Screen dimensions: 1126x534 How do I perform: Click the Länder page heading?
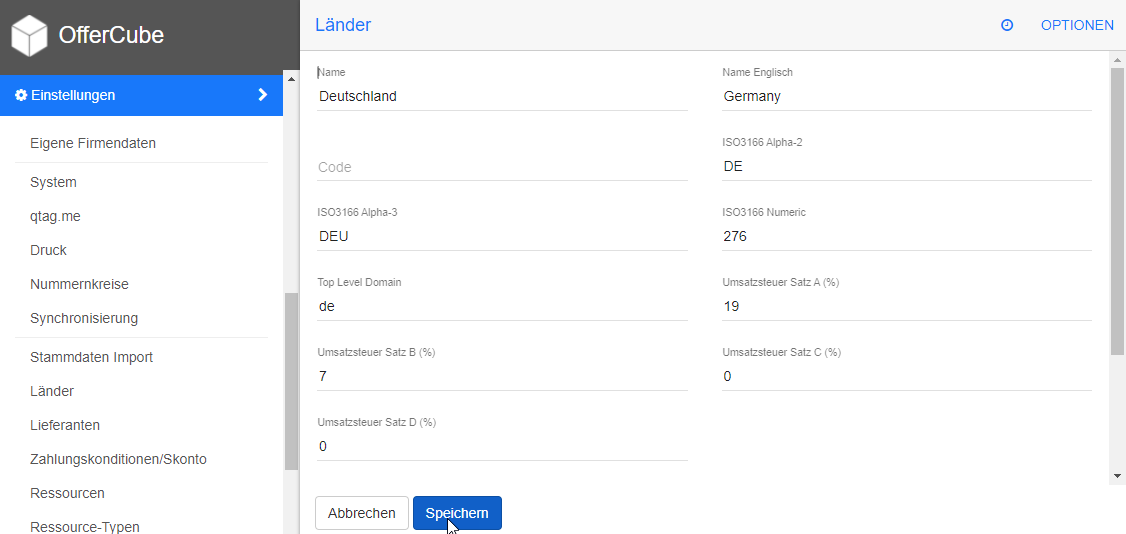pyautogui.click(x=343, y=25)
